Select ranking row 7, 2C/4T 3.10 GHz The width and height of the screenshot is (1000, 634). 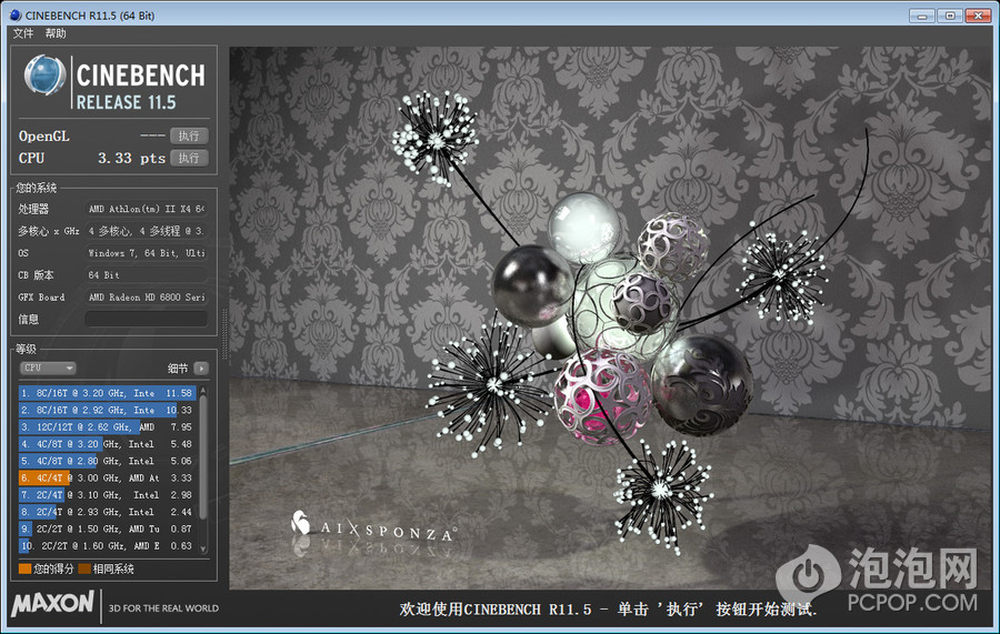point(107,495)
